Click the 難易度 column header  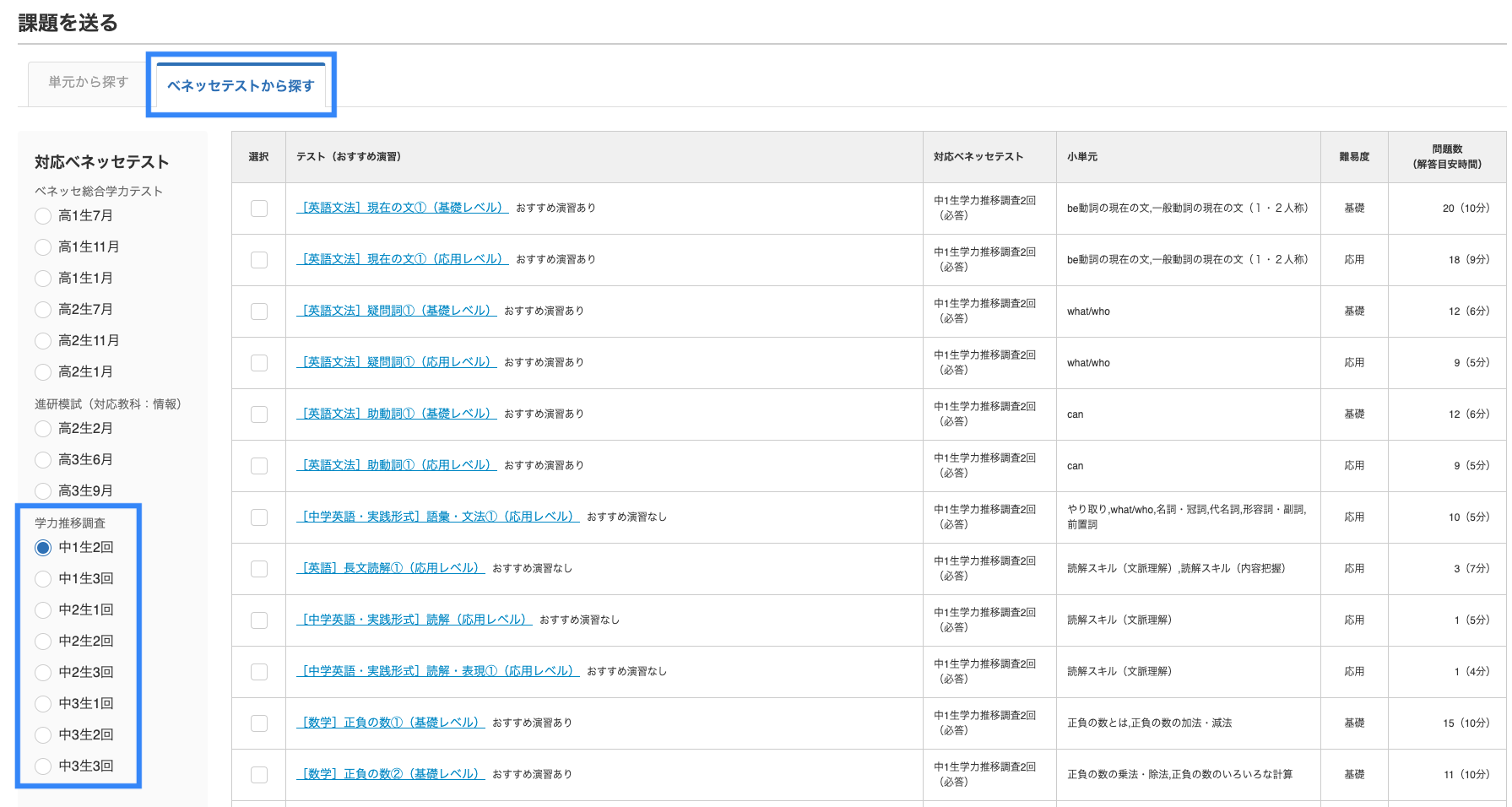pyautogui.click(x=1354, y=157)
